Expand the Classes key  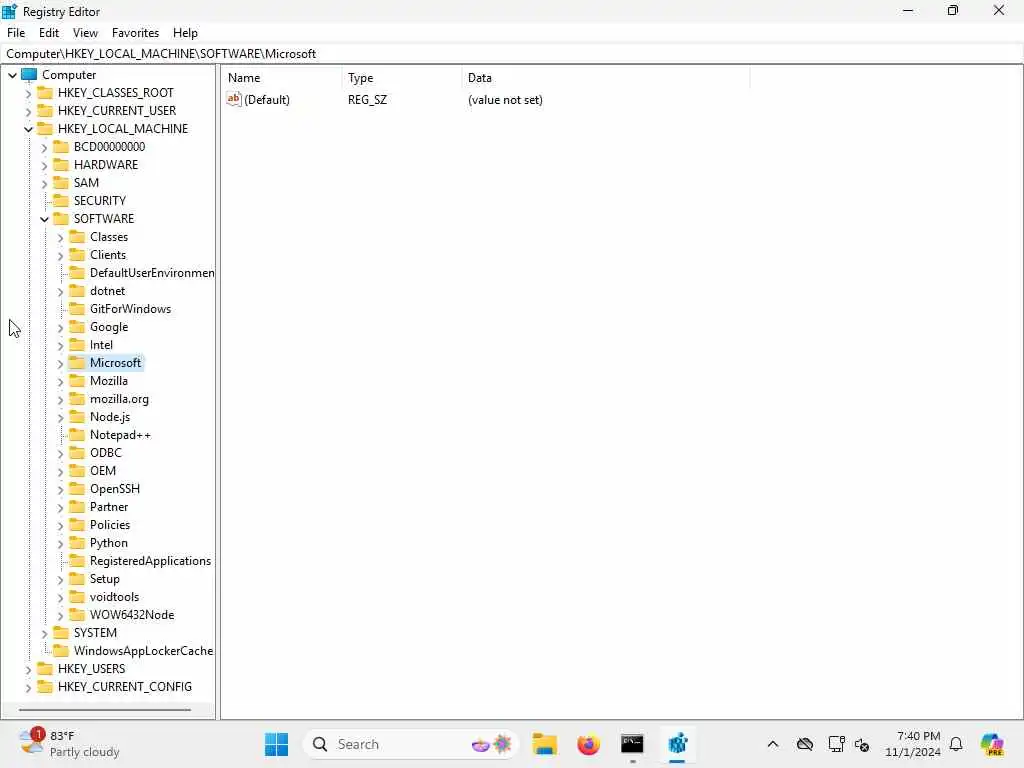tap(60, 237)
